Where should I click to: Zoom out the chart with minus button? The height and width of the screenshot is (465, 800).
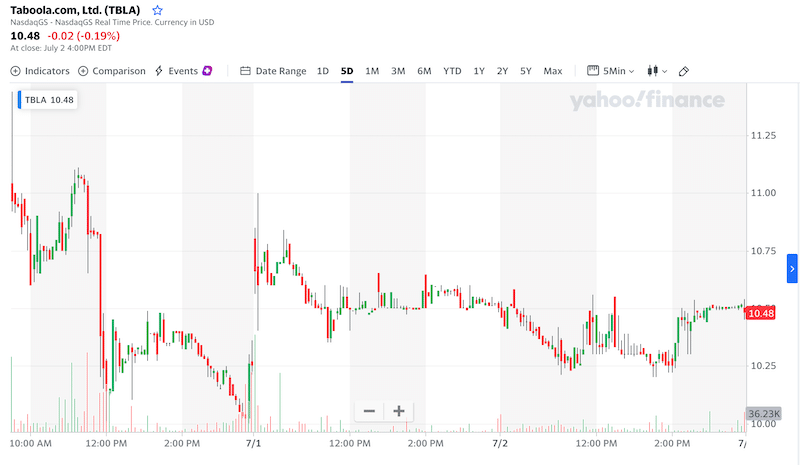(x=369, y=411)
